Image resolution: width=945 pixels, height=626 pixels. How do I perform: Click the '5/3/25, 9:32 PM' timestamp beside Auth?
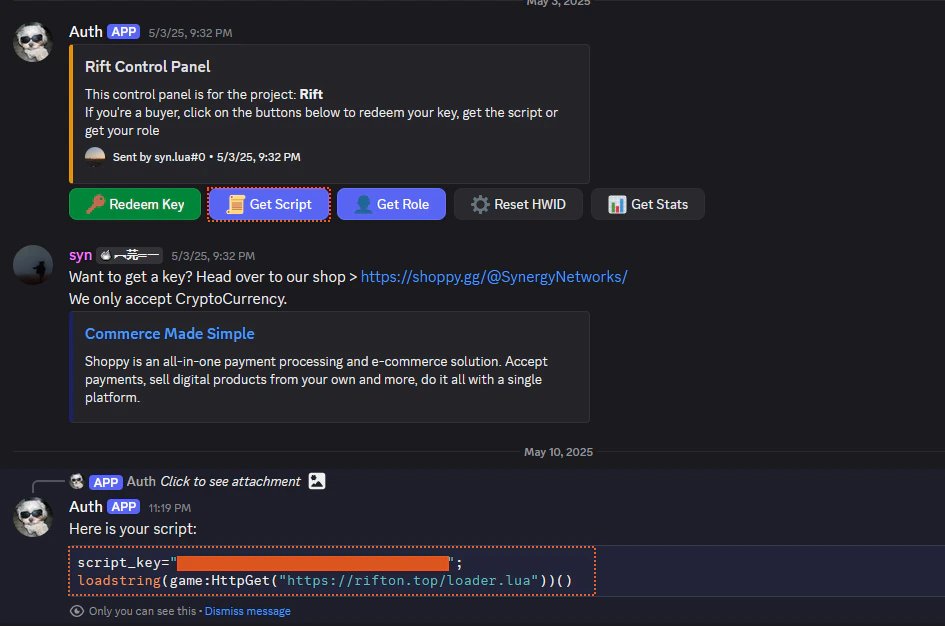click(190, 33)
